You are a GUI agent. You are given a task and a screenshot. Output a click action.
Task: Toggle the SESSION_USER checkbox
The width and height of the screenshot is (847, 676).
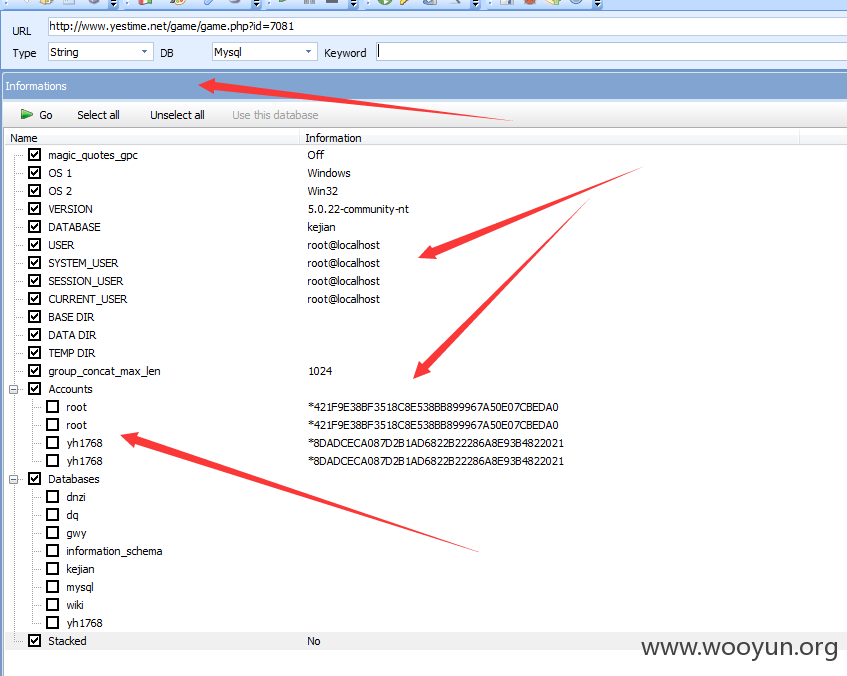pos(35,280)
